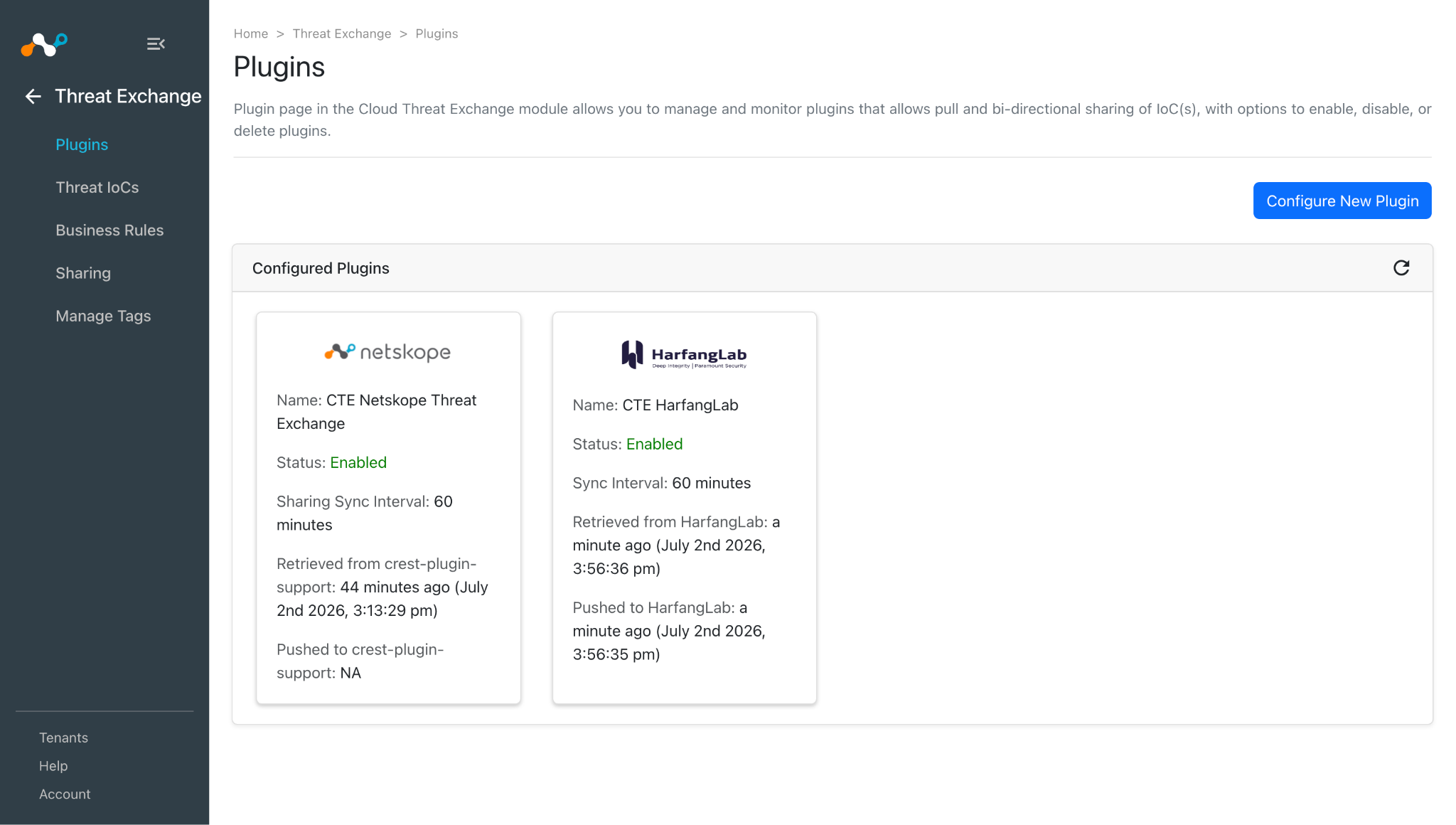Click the Configured Plugins panel header
This screenshot has width=1456, height=825.
(832, 268)
